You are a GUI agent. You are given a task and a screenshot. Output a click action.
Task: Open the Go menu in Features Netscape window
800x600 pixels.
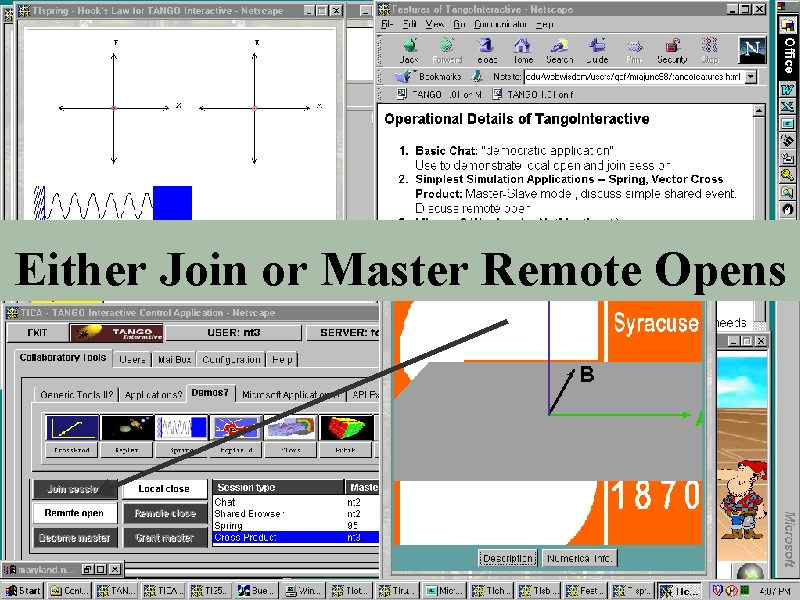pos(459,24)
